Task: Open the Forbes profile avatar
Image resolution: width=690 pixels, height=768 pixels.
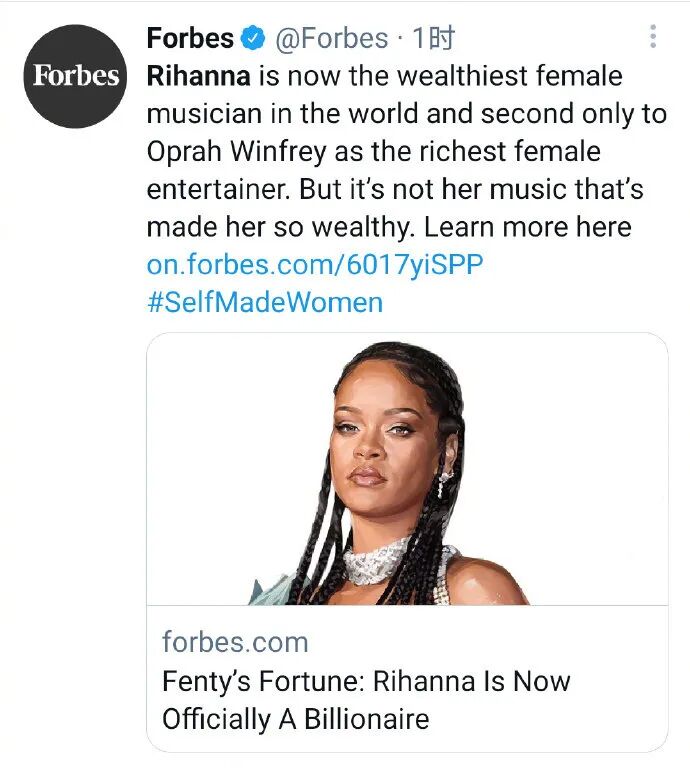Action: click(x=77, y=77)
